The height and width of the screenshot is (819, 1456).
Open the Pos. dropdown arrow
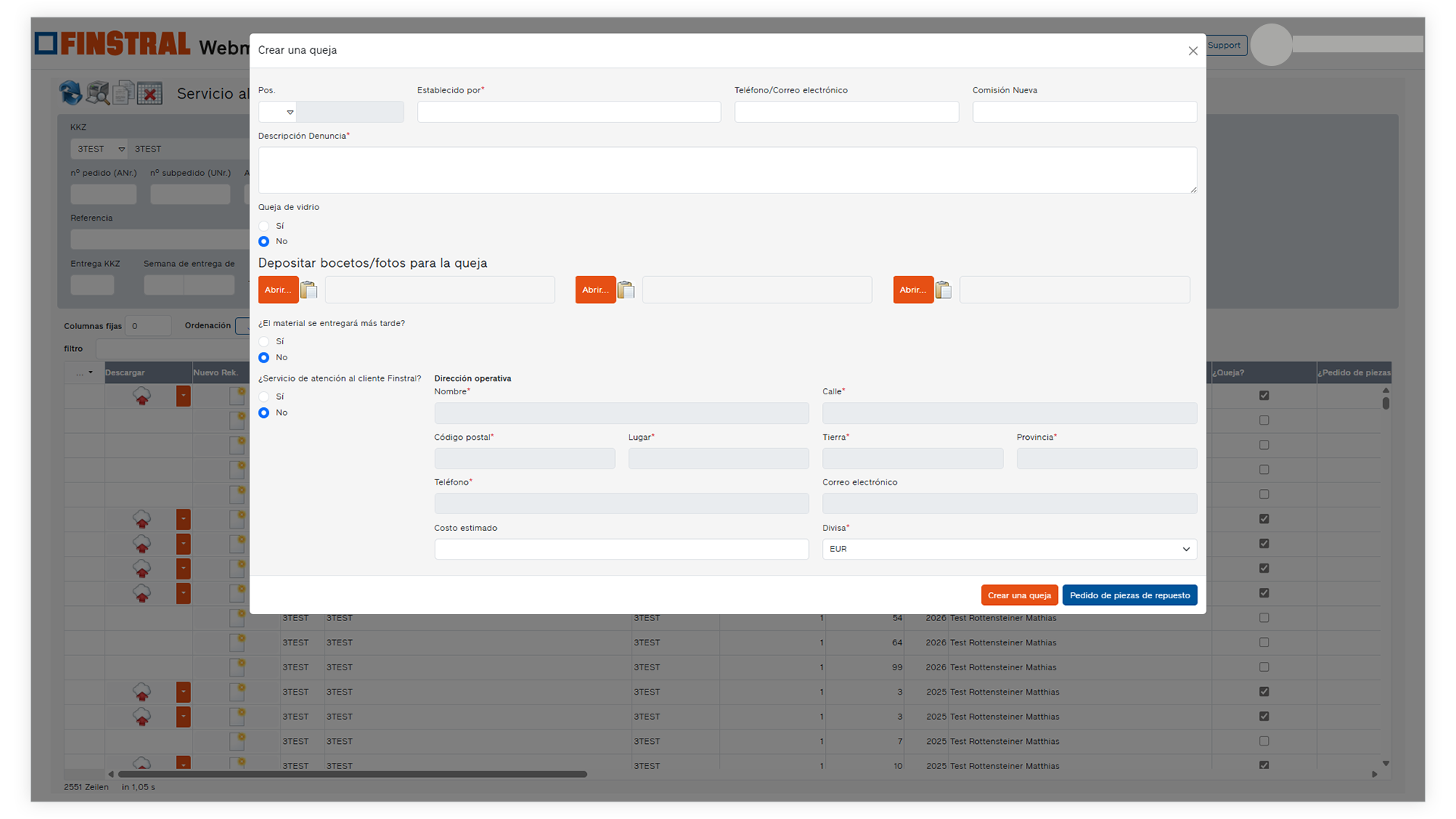tap(290, 112)
